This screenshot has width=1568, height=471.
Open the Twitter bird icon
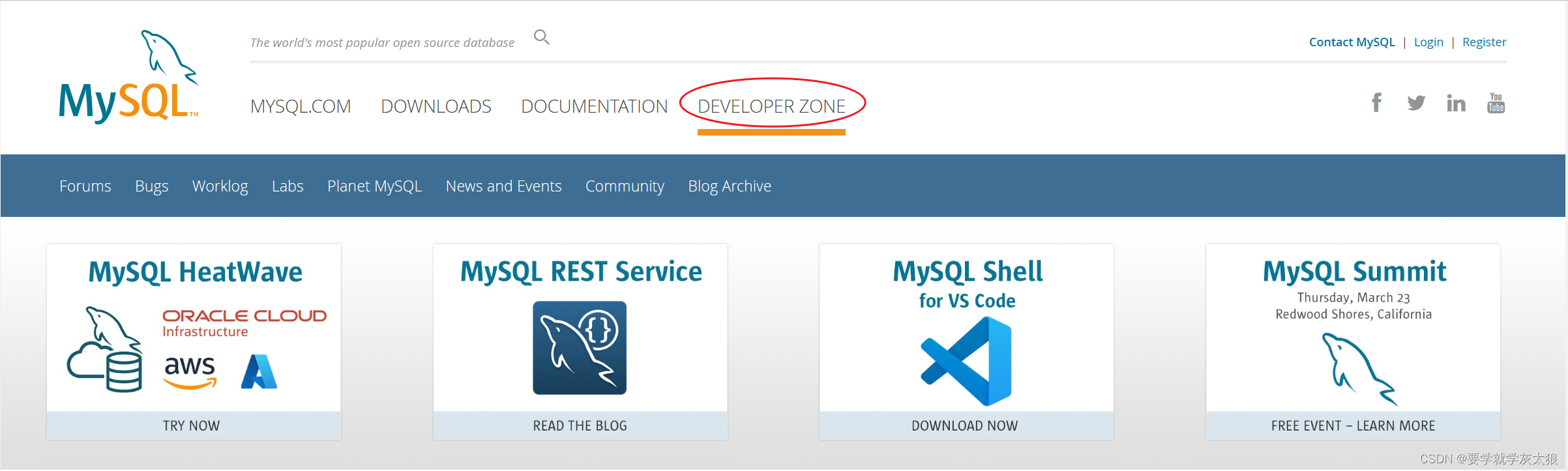1416,103
